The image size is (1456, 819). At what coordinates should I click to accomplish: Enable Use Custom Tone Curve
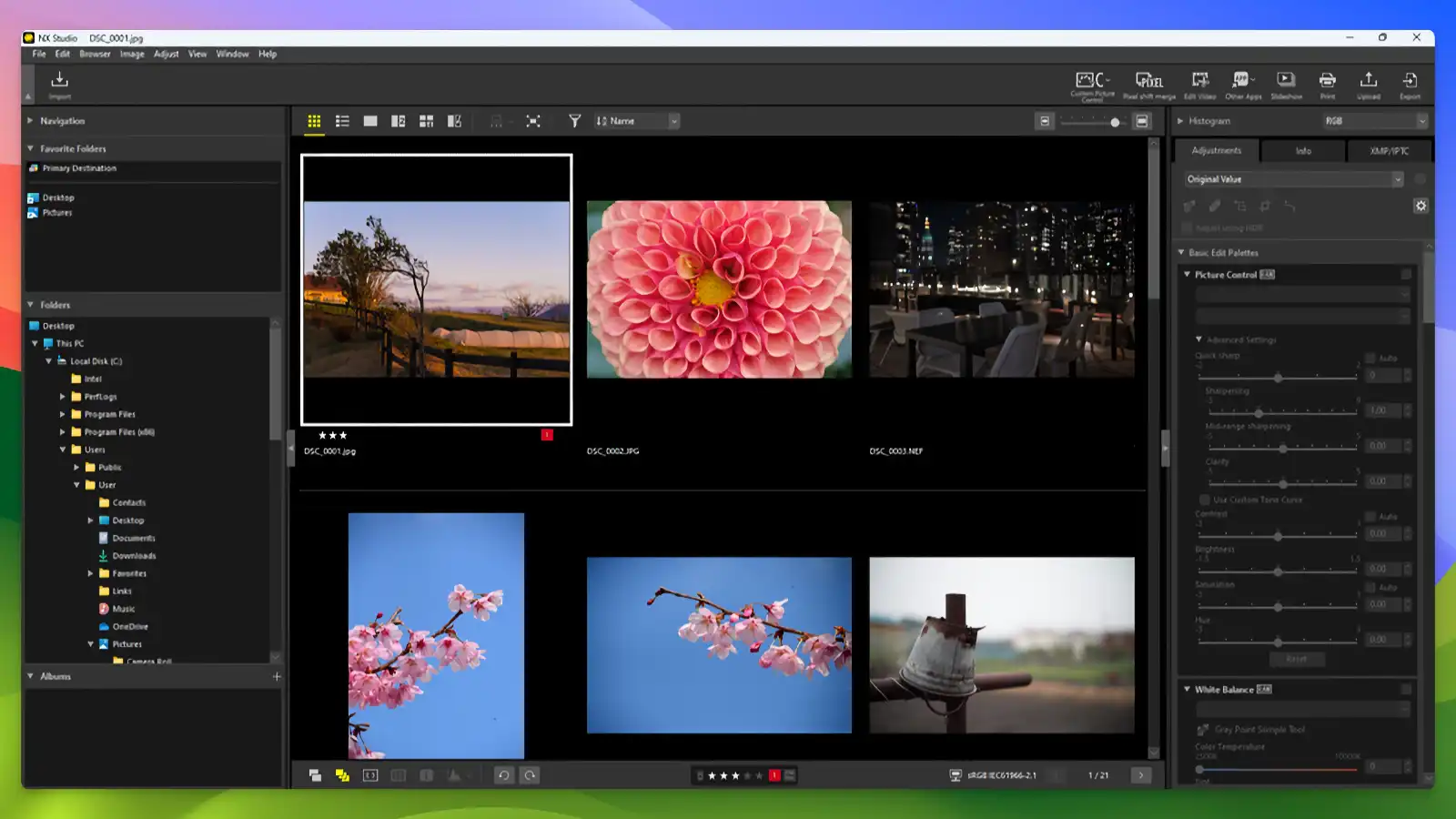(x=1204, y=500)
